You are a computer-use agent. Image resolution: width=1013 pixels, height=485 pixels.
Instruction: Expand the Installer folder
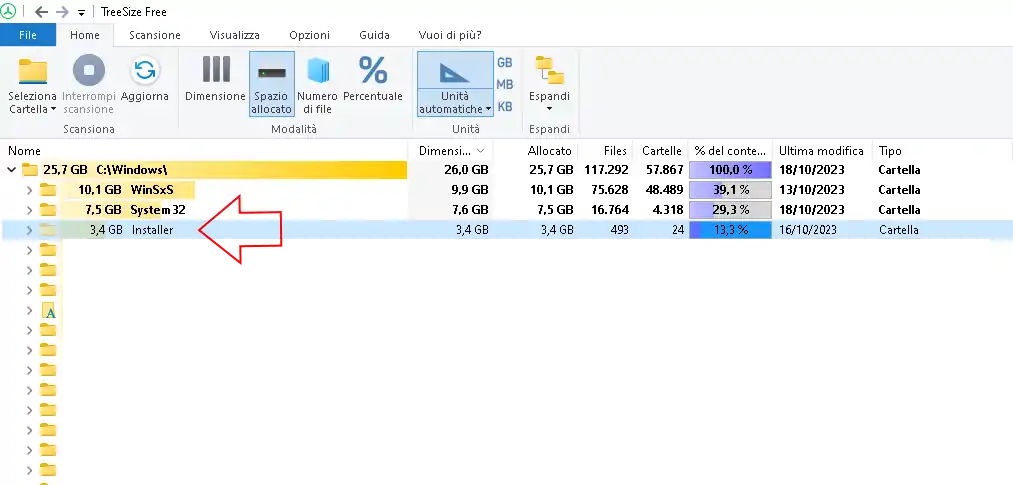point(29,230)
